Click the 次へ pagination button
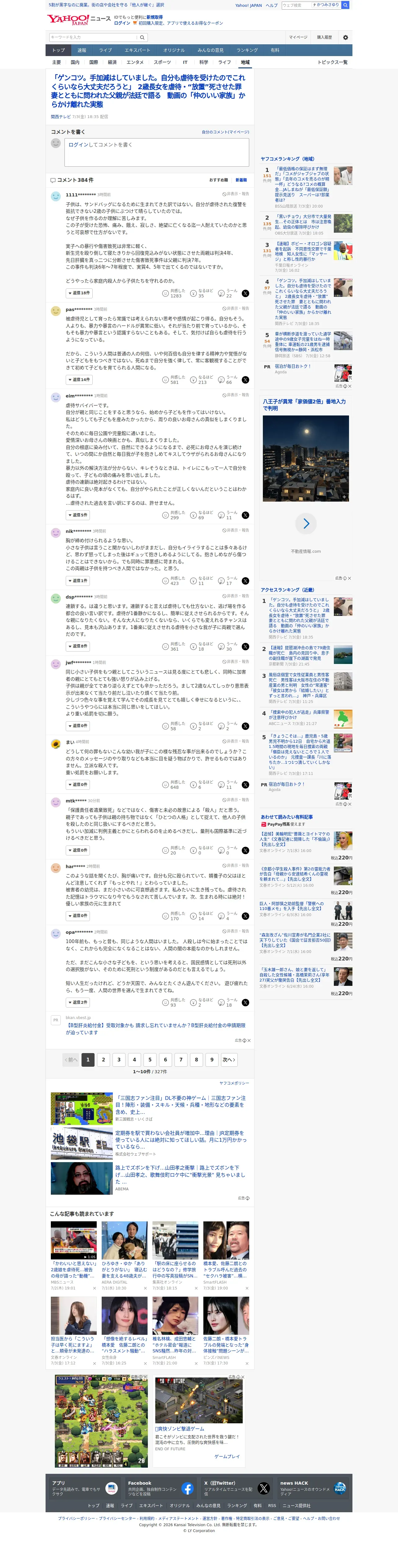Viewport: 398px width, 1568px height. pos(229,1060)
